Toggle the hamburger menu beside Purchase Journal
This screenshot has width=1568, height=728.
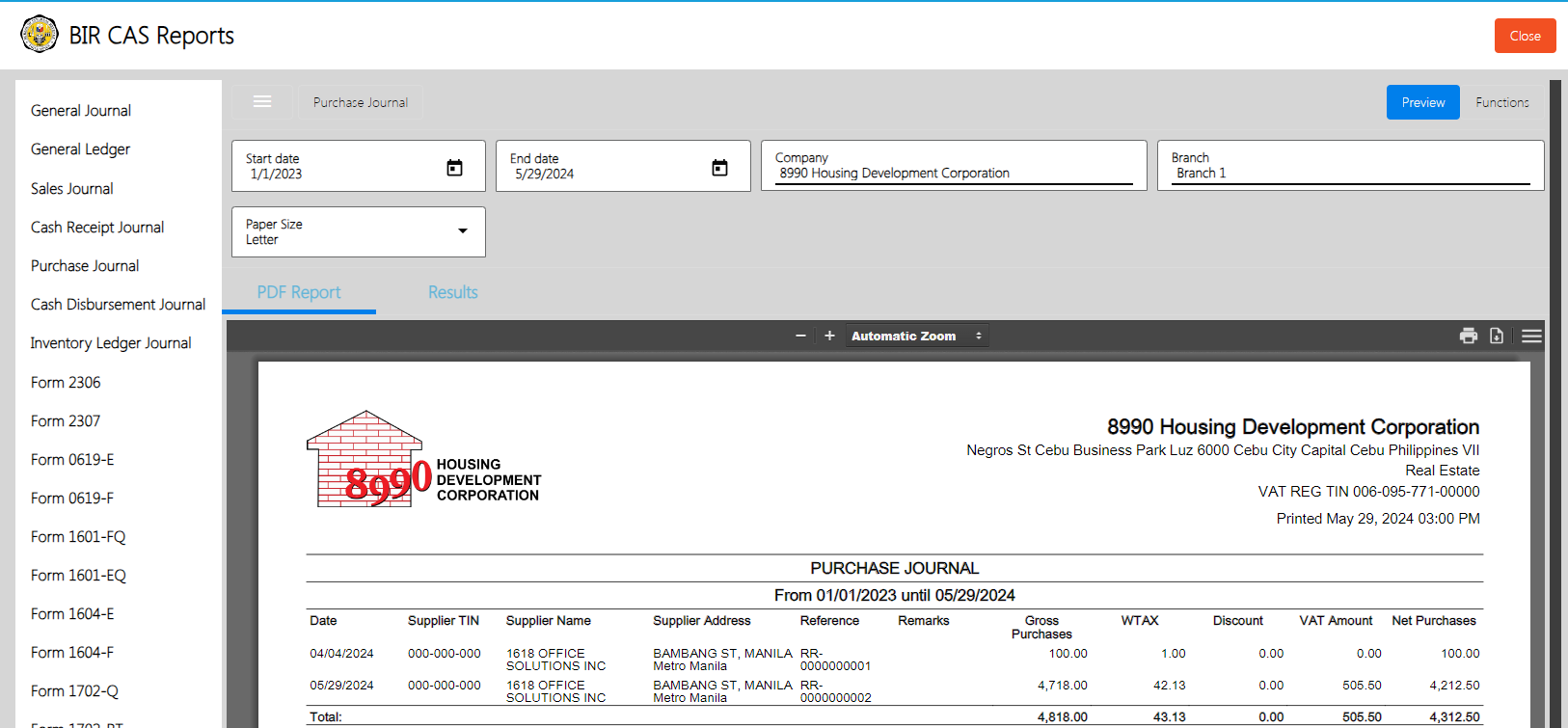click(x=262, y=101)
